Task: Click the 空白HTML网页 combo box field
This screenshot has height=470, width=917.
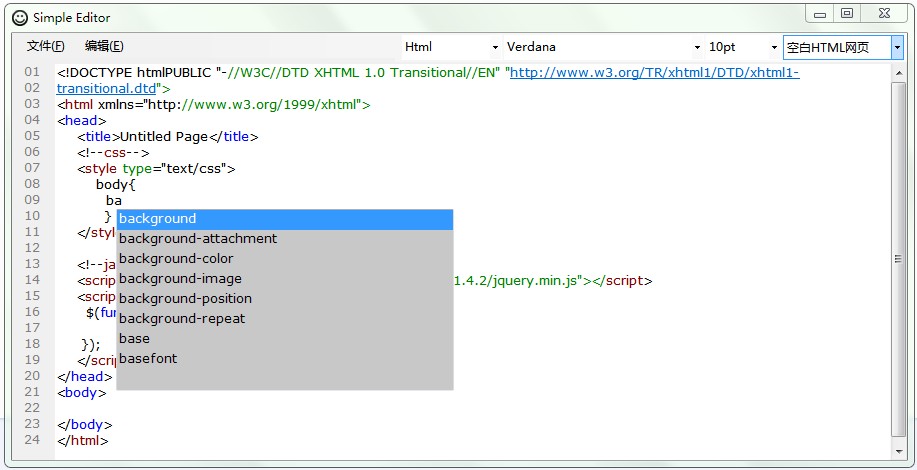Action: (x=837, y=47)
